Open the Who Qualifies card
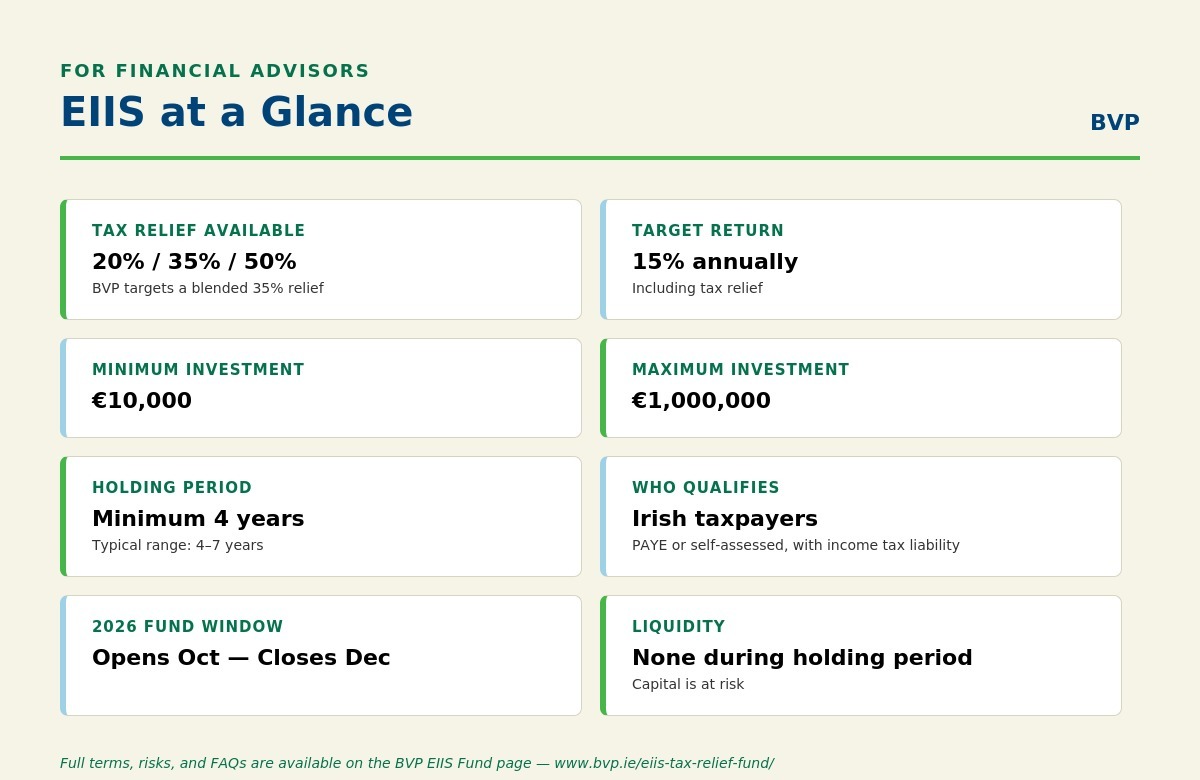This screenshot has width=1200, height=780. (861, 517)
